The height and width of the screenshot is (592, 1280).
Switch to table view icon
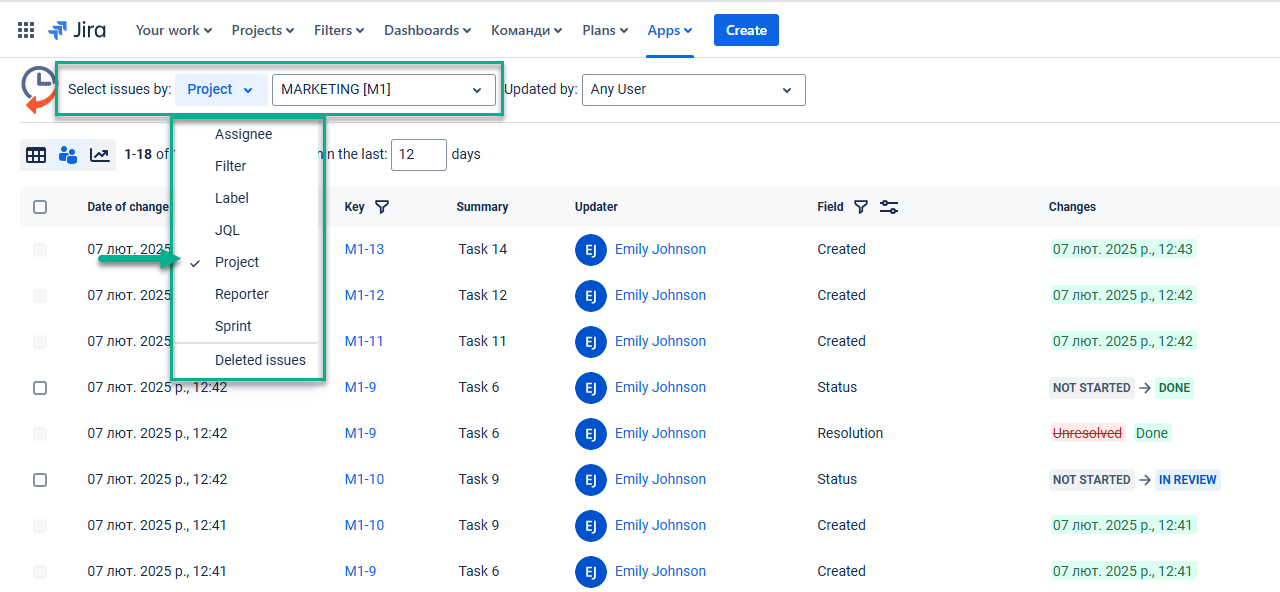point(36,155)
